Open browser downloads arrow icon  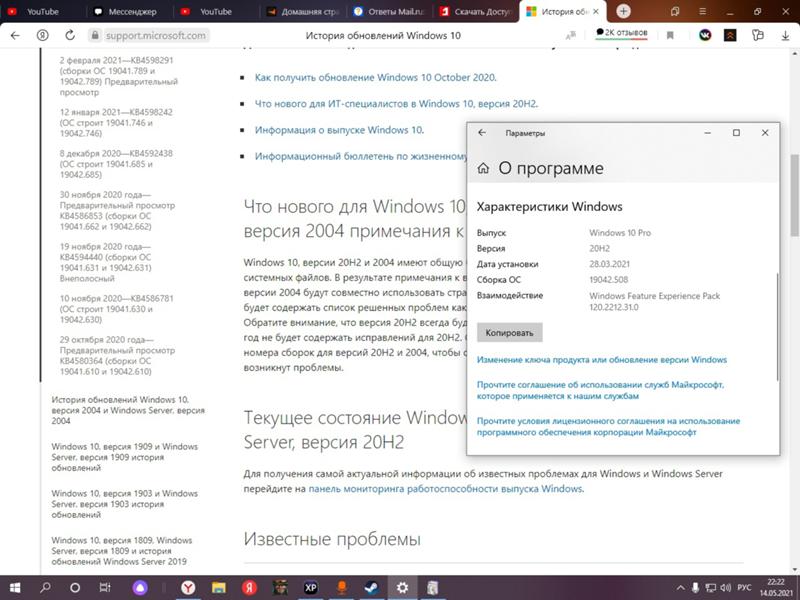click(x=785, y=35)
